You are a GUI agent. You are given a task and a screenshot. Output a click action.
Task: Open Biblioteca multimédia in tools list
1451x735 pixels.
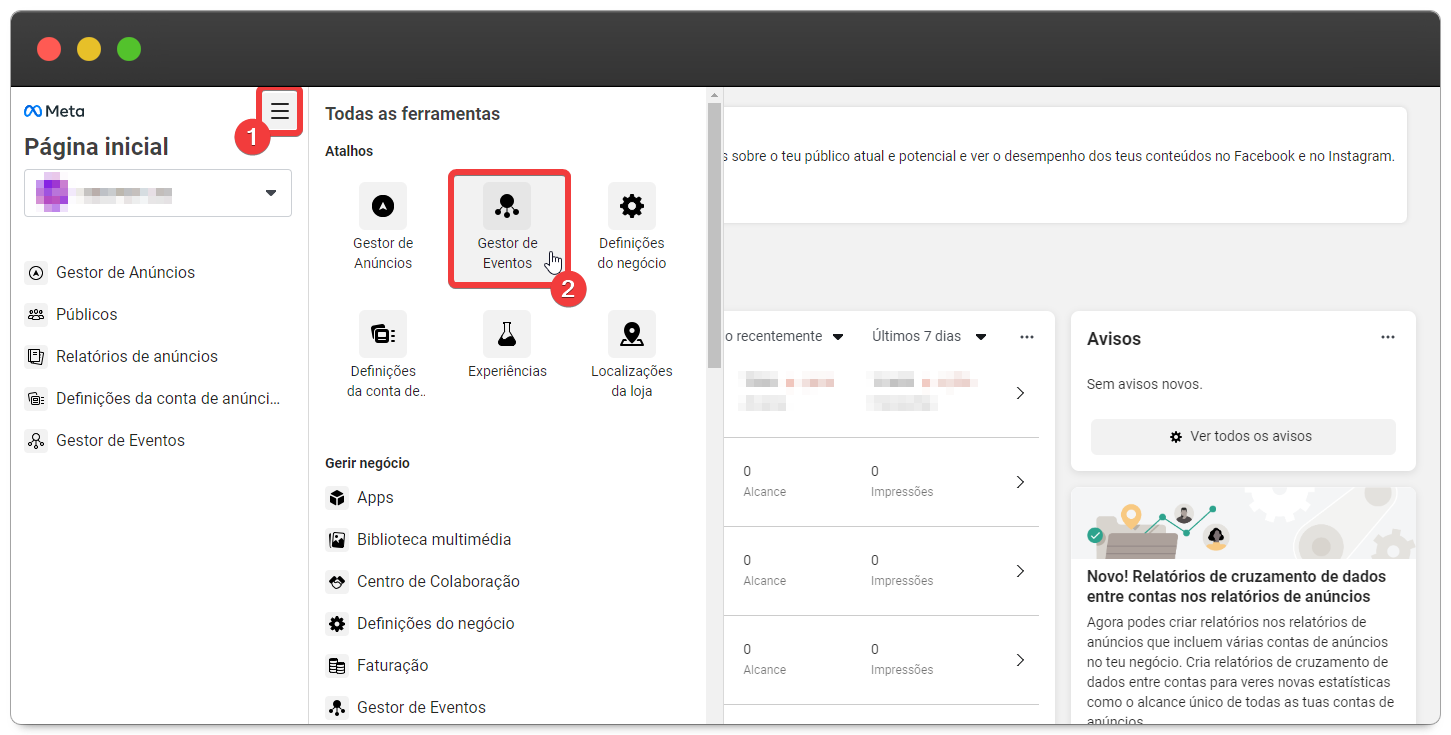coord(433,539)
